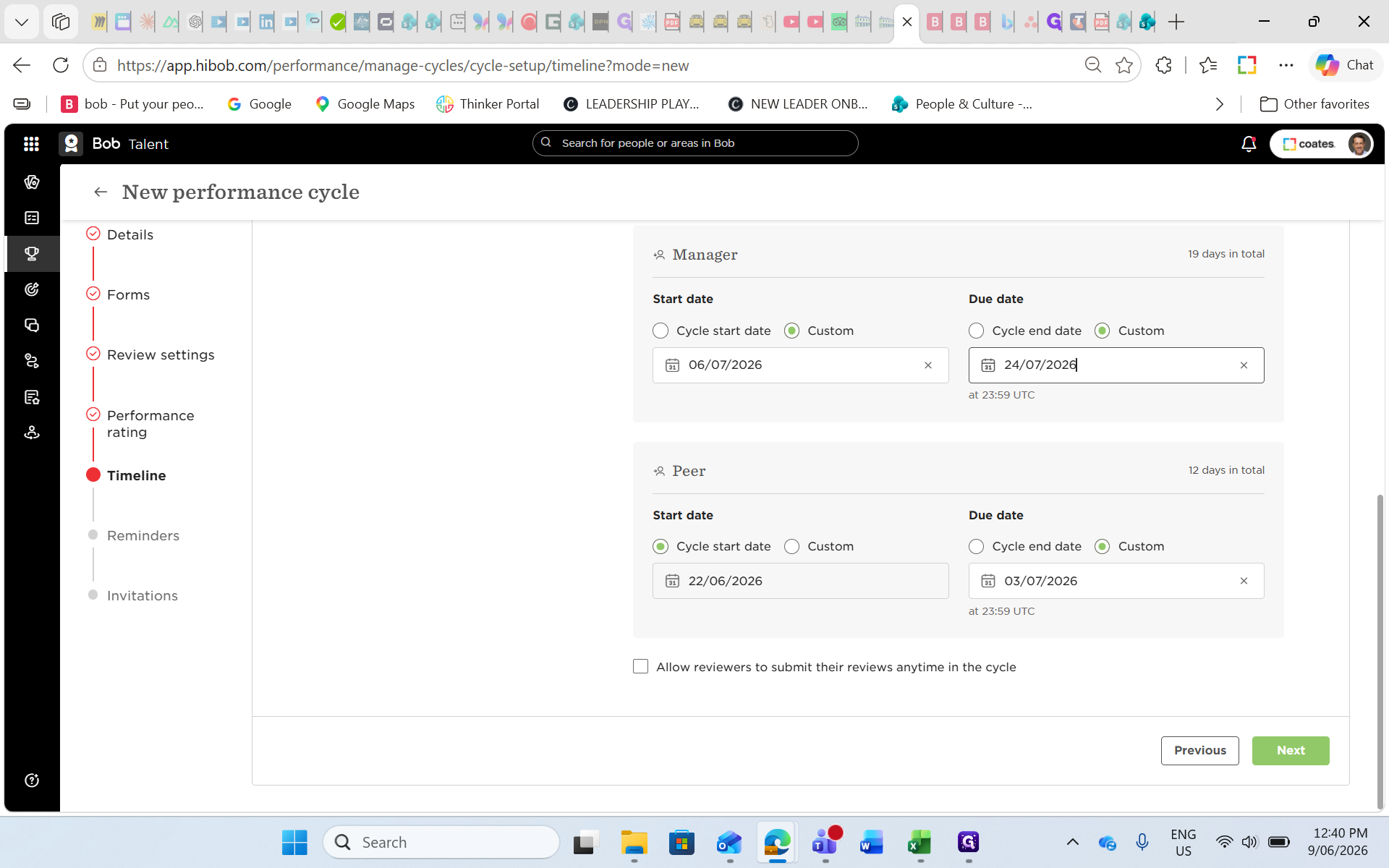1389x868 pixels.
Task: Enable reviewers to submit anytime checkbox
Action: 640,666
